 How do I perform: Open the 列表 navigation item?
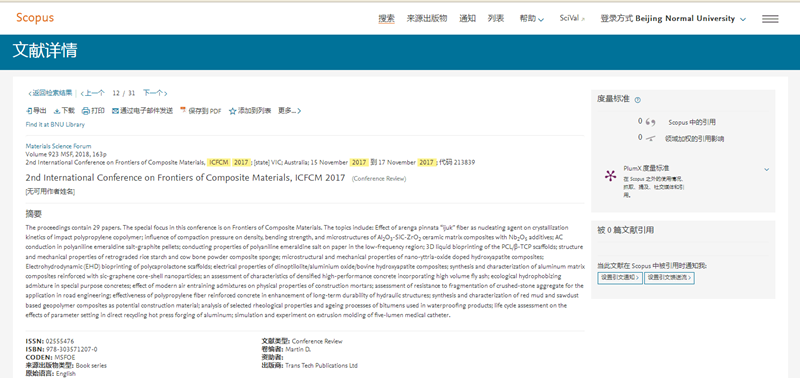[495, 19]
